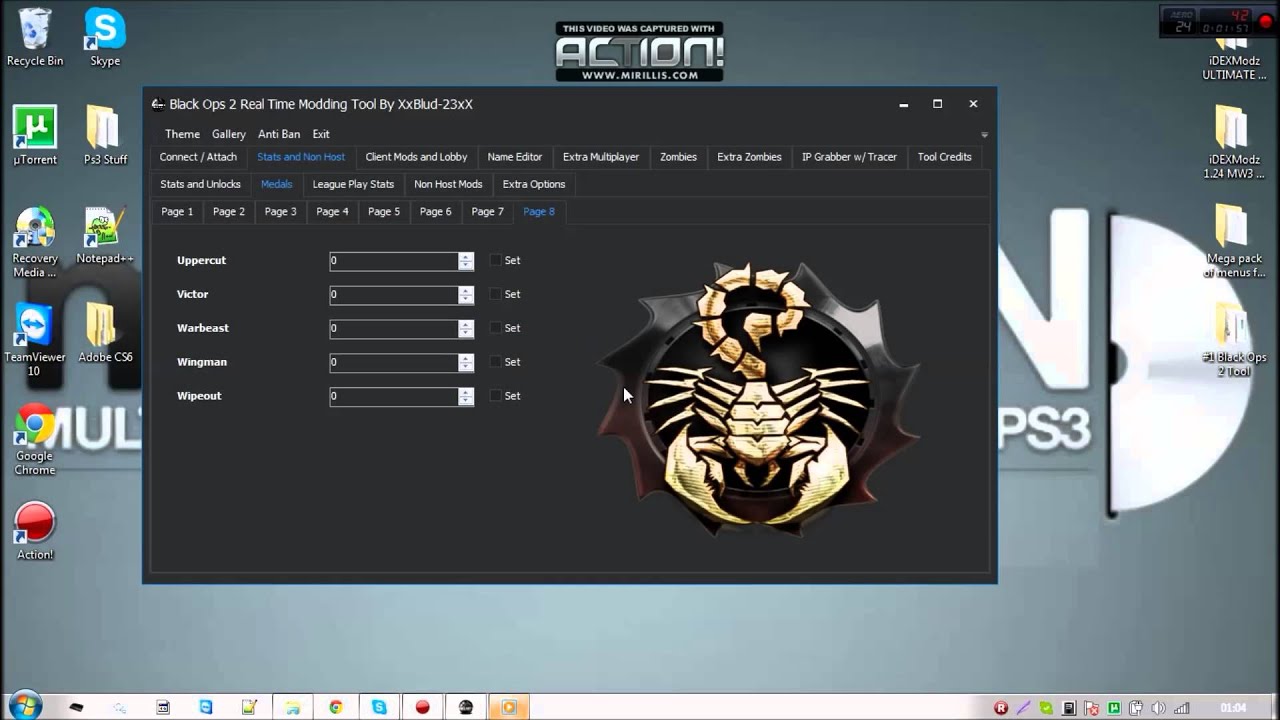Go to medals Page 1
This screenshot has height=720, width=1280.
click(x=177, y=211)
